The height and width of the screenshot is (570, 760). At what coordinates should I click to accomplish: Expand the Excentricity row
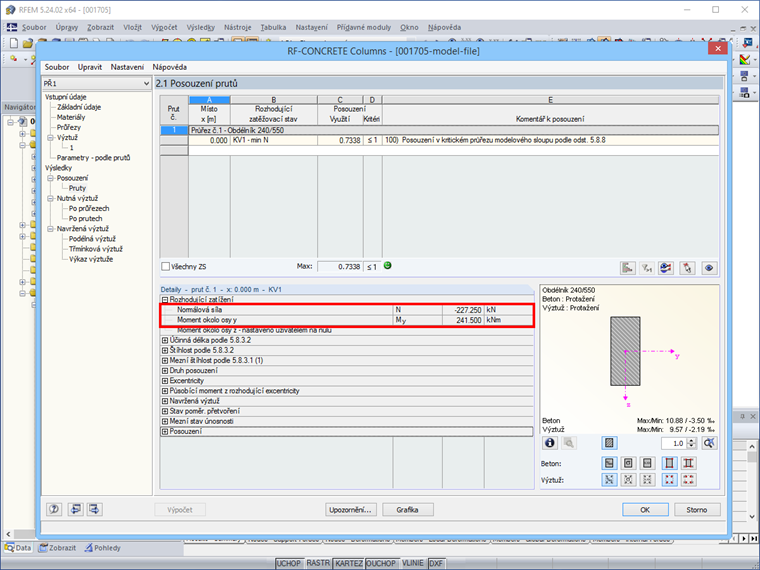pos(165,380)
